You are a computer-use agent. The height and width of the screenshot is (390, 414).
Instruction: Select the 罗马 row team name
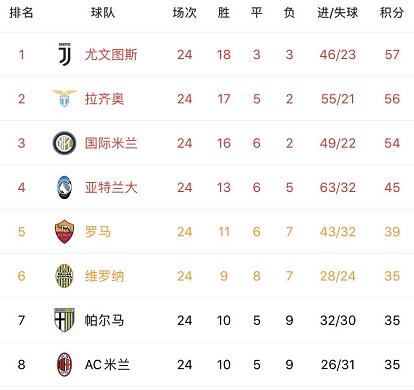98,232
